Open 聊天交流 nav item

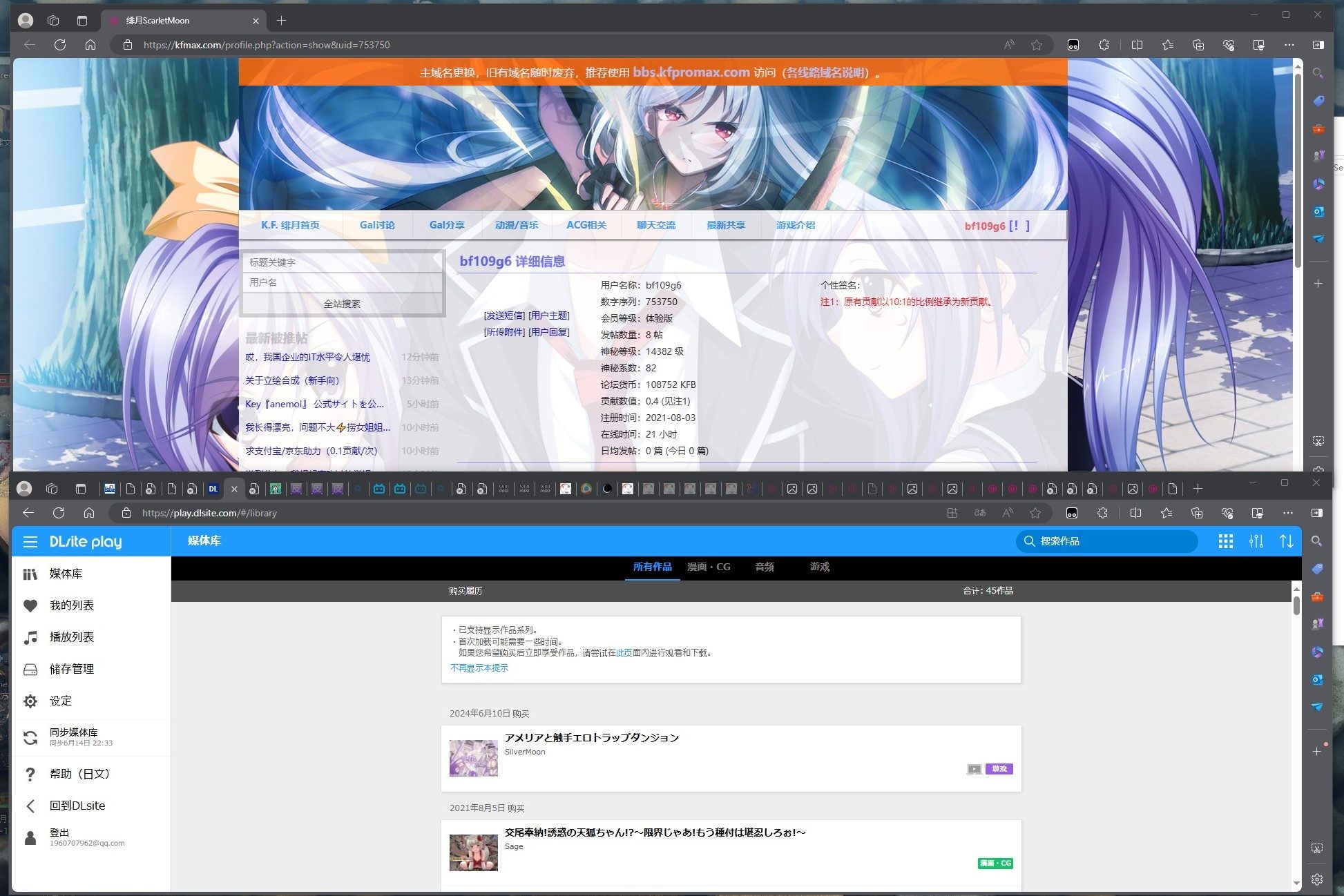(656, 225)
